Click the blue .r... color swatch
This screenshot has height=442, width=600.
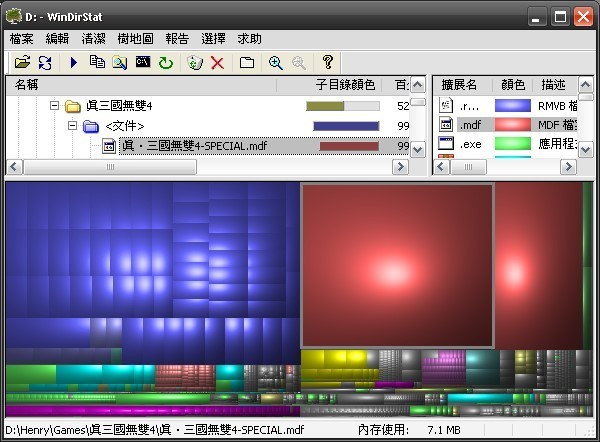pyautogui.click(x=513, y=106)
